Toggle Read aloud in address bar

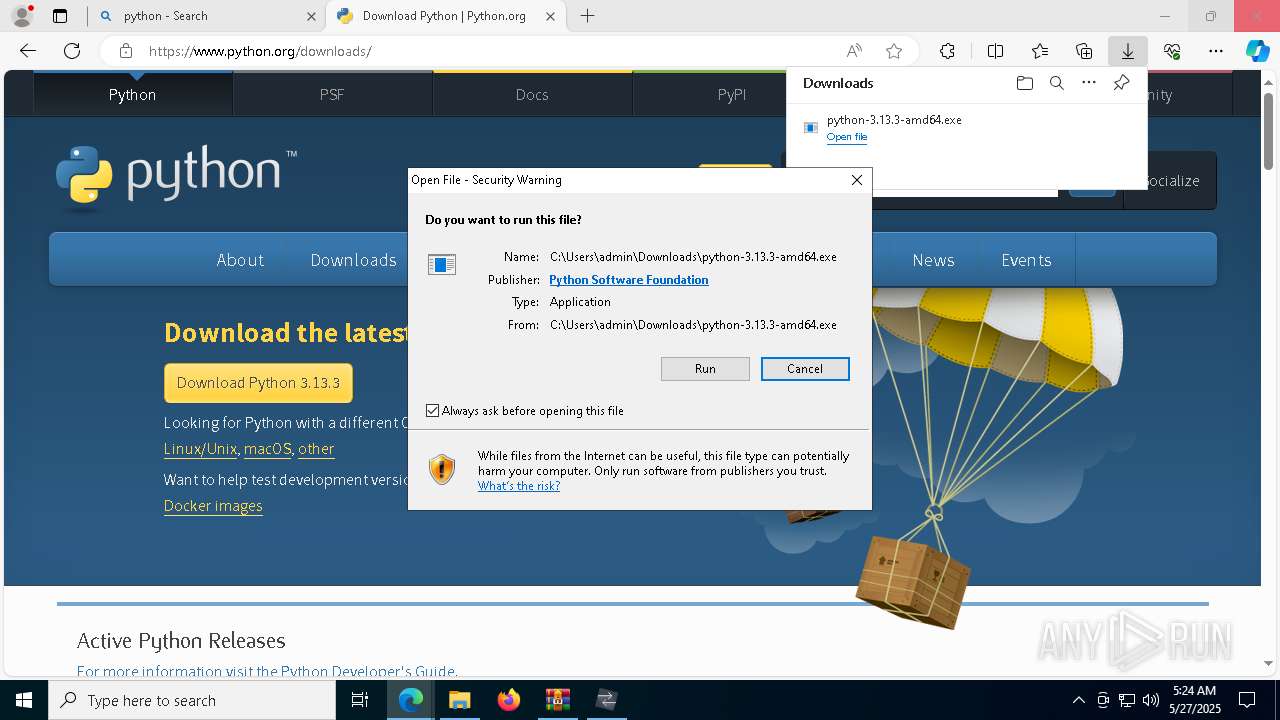pos(854,51)
